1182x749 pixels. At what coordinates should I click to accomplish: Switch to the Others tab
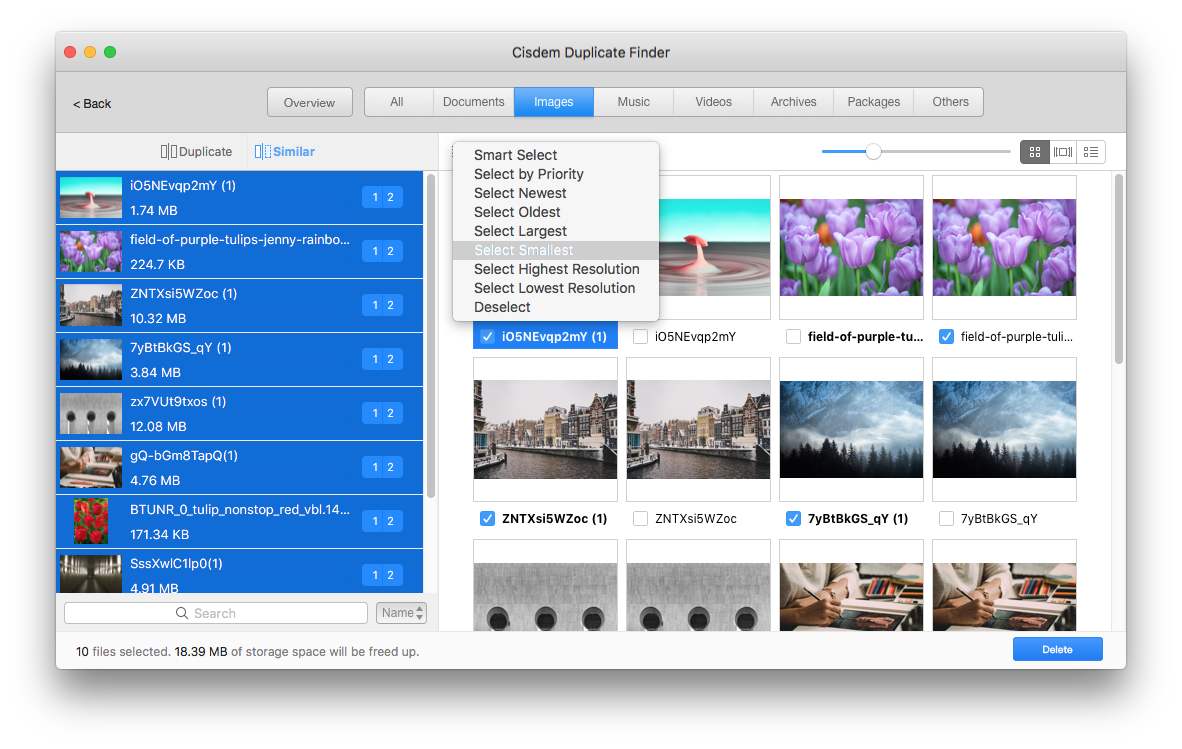click(950, 102)
